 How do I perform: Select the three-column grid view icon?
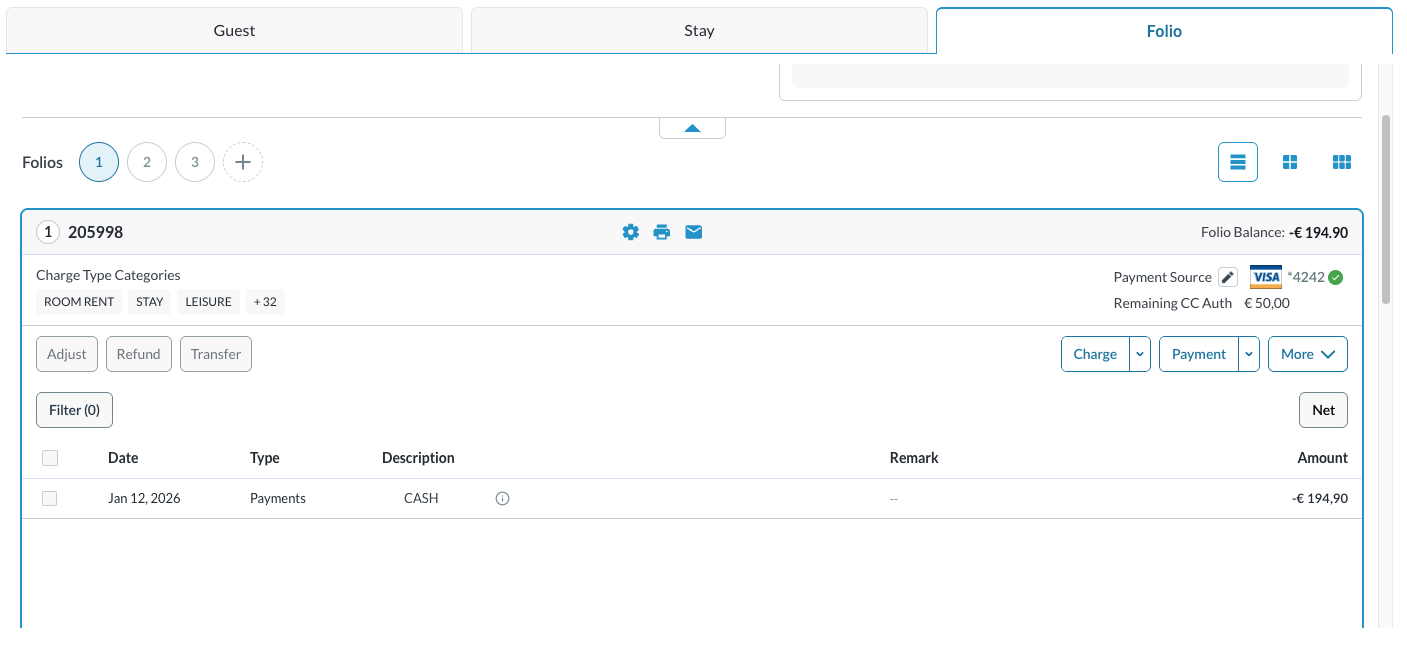click(x=1341, y=161)
